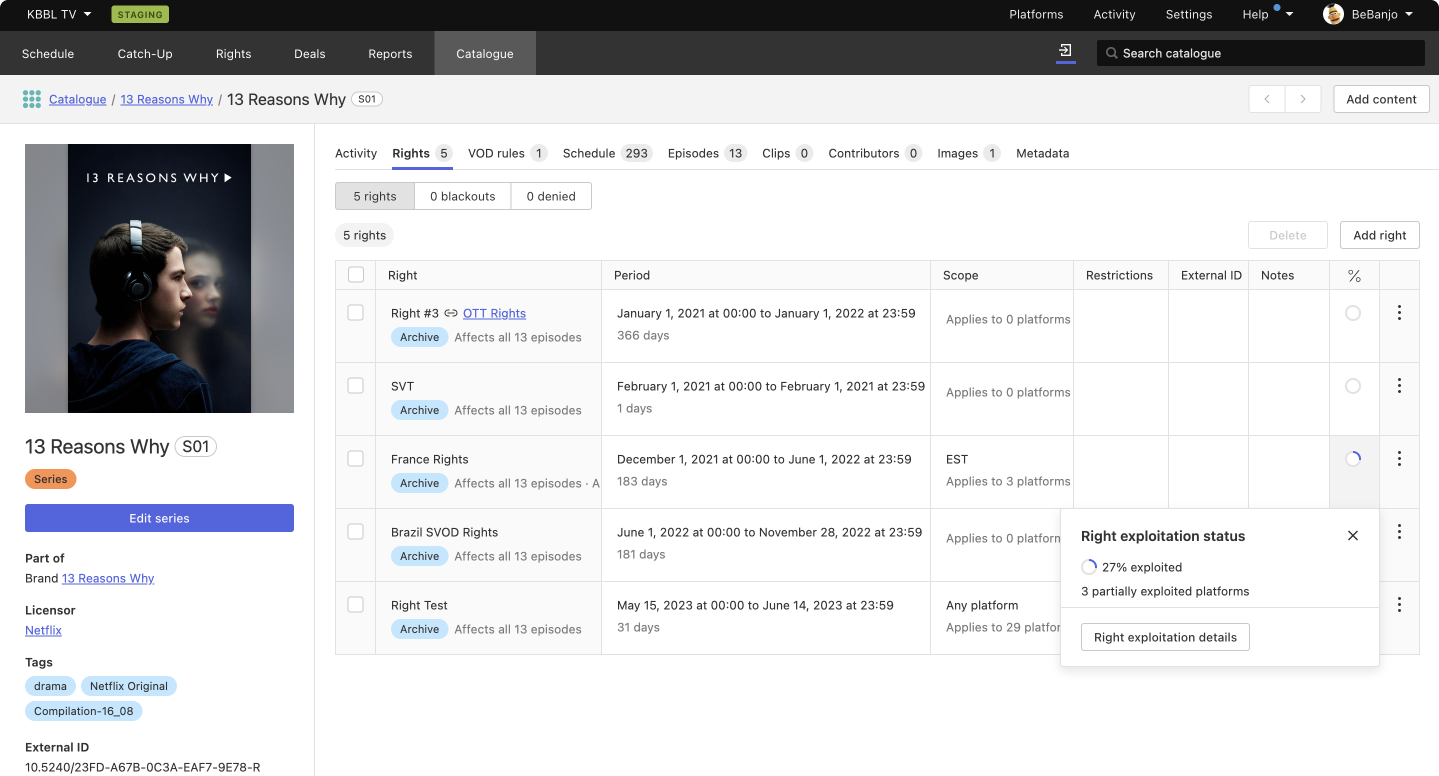Open the Catalogue breadcrumb link

77,99
